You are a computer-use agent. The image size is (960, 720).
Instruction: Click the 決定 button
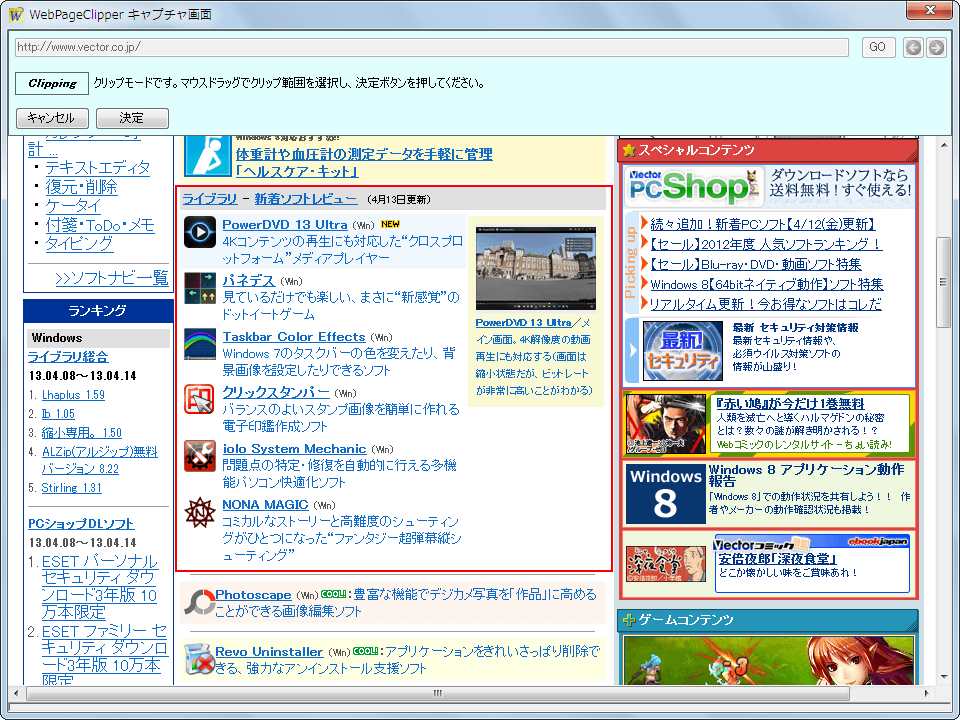tap(132, 118)
